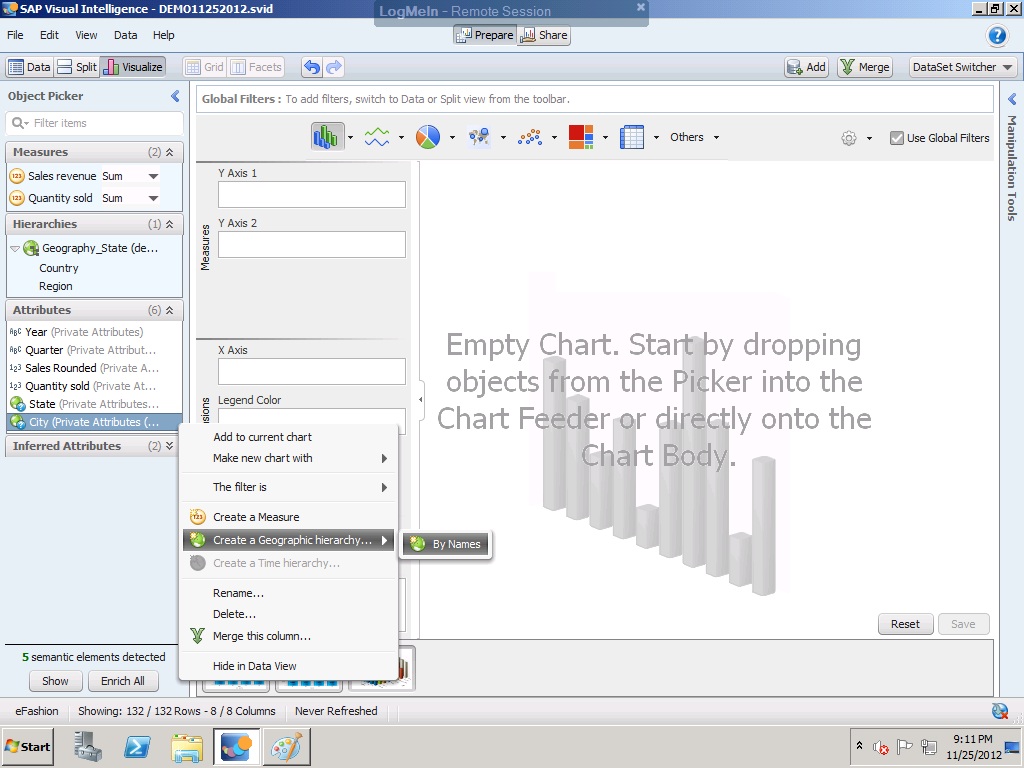The width and height of the screenshot is (1024, 768).
Task: Collapse the Object Picker panel arrow
Action: pos(175,96)
